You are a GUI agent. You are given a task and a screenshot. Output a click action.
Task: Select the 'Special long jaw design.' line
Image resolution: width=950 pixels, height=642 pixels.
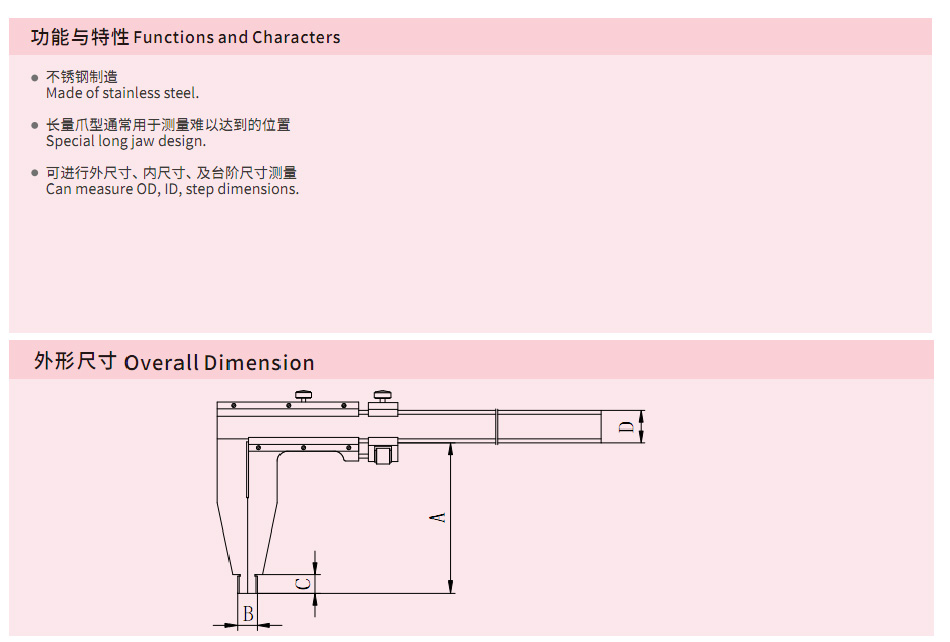(x=126, y=141)
